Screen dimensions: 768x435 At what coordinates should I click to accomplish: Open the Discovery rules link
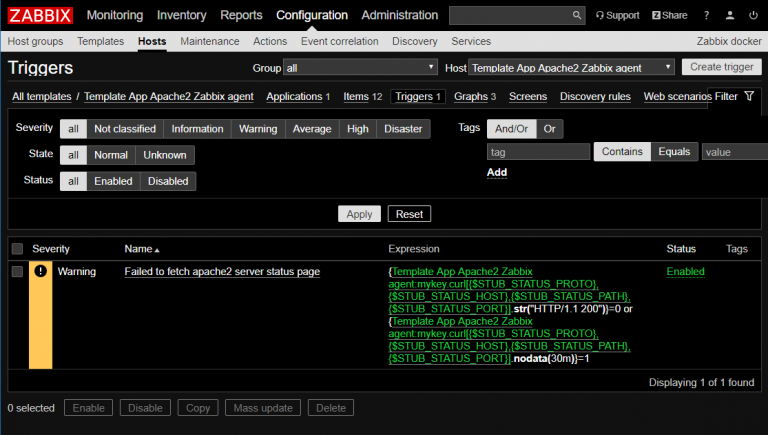pyautogui.click(x=595, y=97)
